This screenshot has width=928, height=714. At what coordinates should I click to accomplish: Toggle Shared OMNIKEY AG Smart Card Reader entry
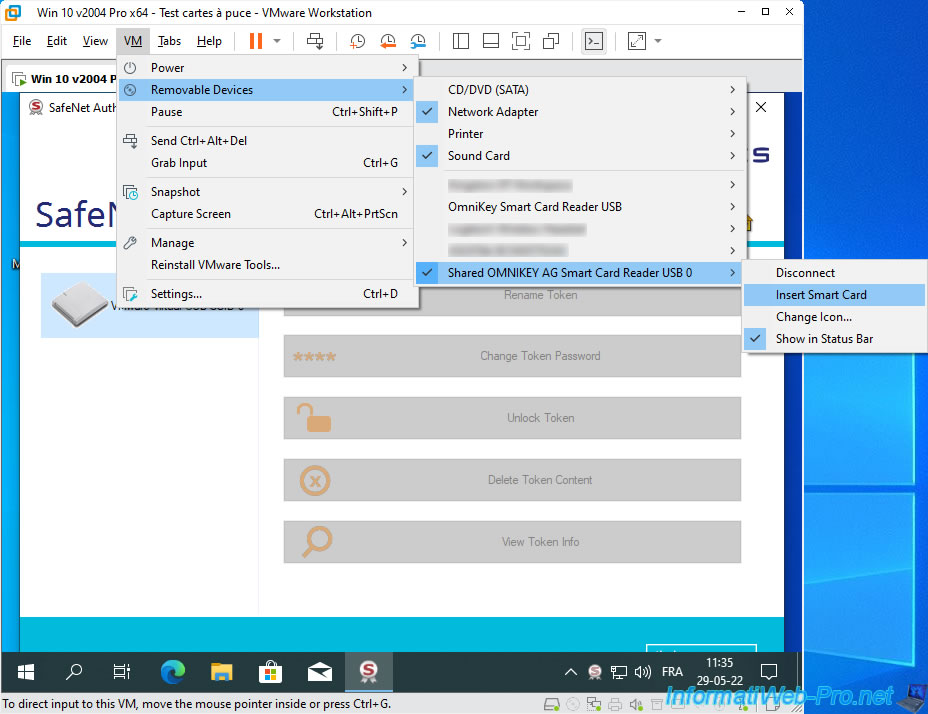click(x=578, y=273)
